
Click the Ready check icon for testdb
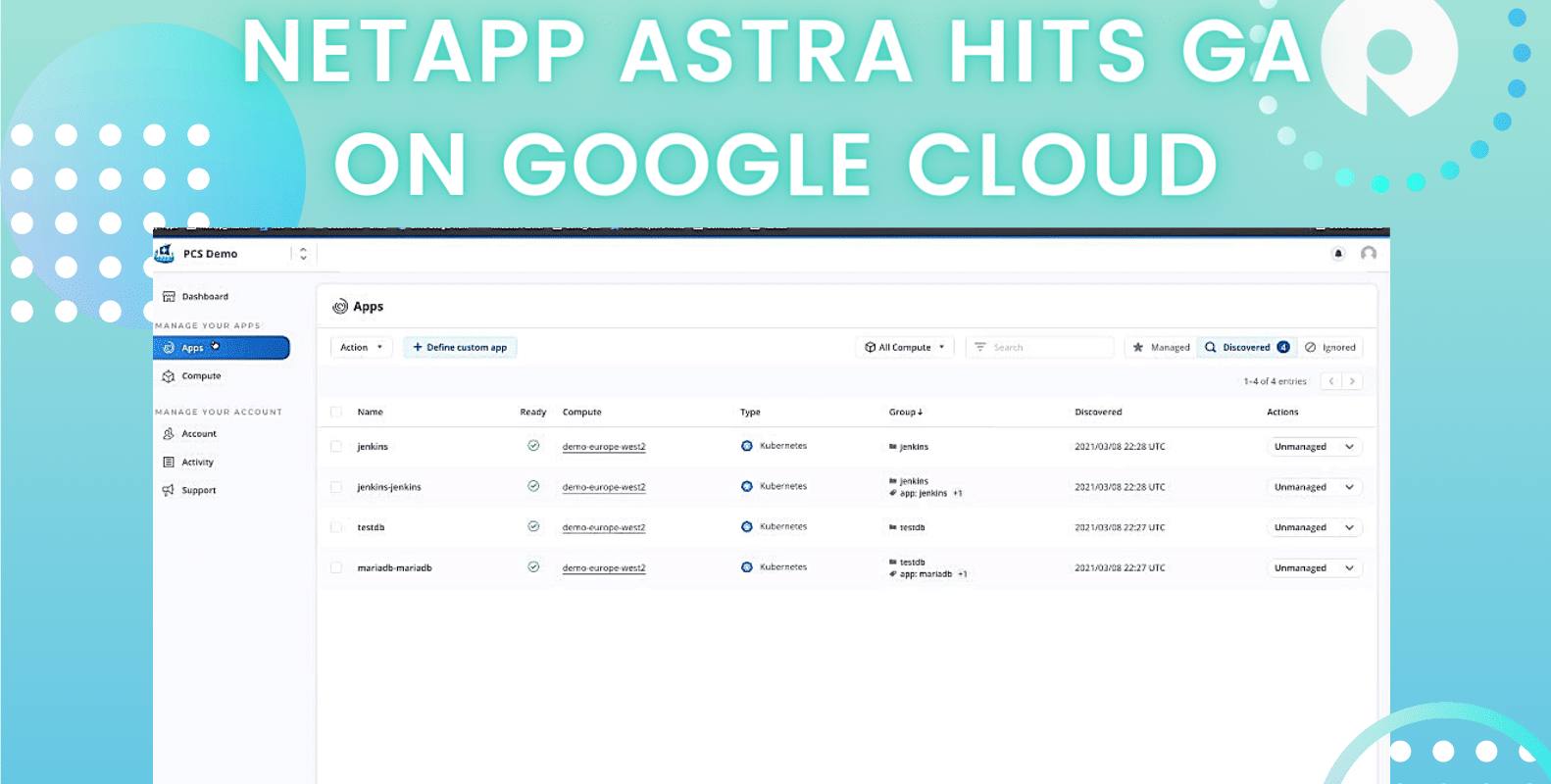pyautogui.click(x=533, y=526)
